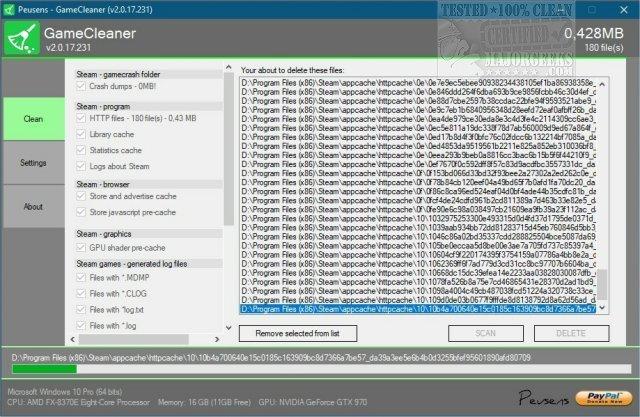Viewport: 640px width, 417px height.
Task: Open the Settings tab
Action: pos(33,162)
